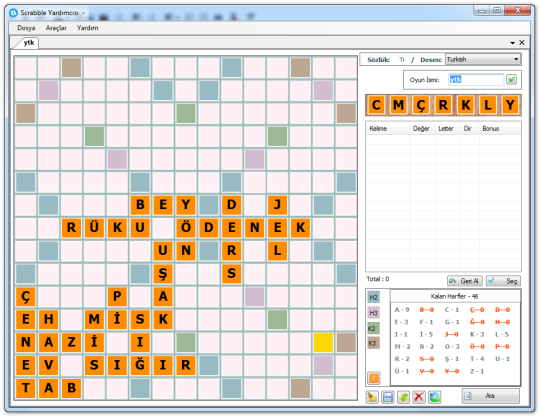Select the L tile in the rack
This screenshot has width=540, height=417.
tap(488, 105)
